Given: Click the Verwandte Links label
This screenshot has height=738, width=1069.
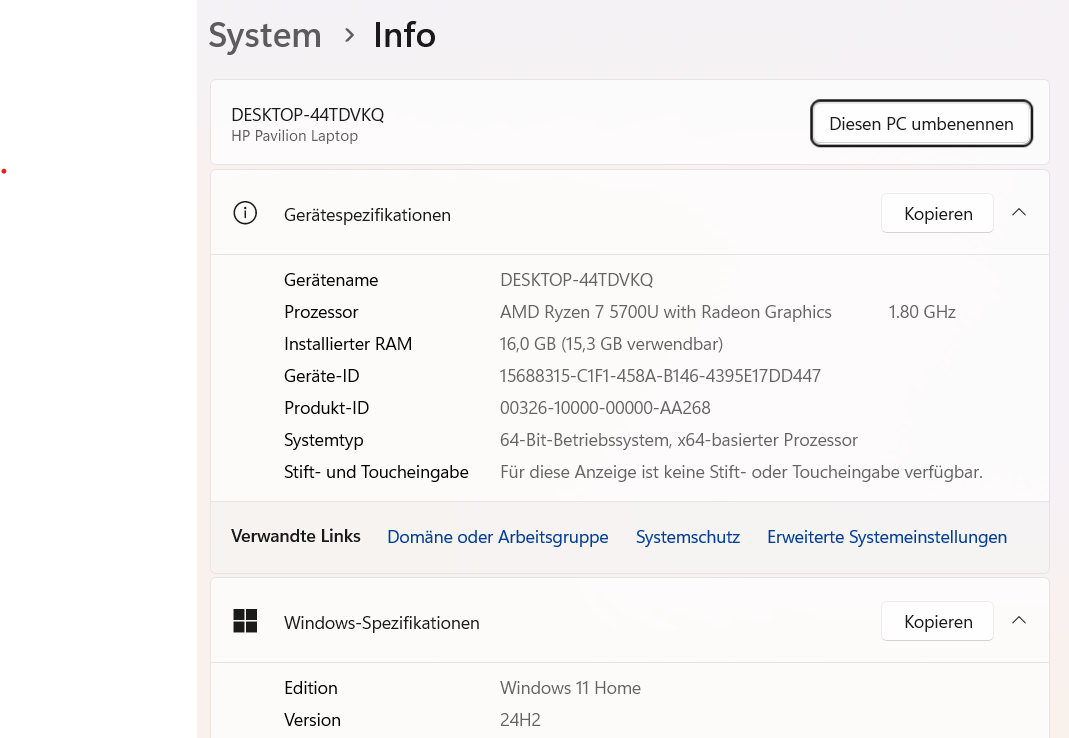Looking at the screenshot, I should (296, 536).
